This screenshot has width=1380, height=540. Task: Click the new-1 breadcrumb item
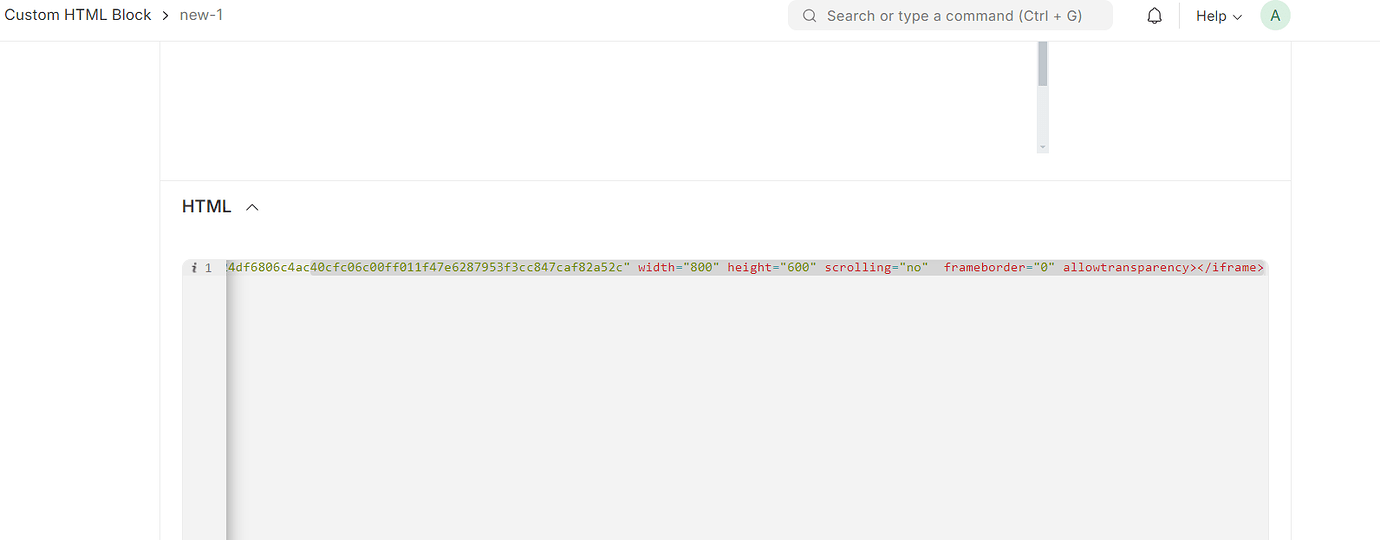coord(201,15)
